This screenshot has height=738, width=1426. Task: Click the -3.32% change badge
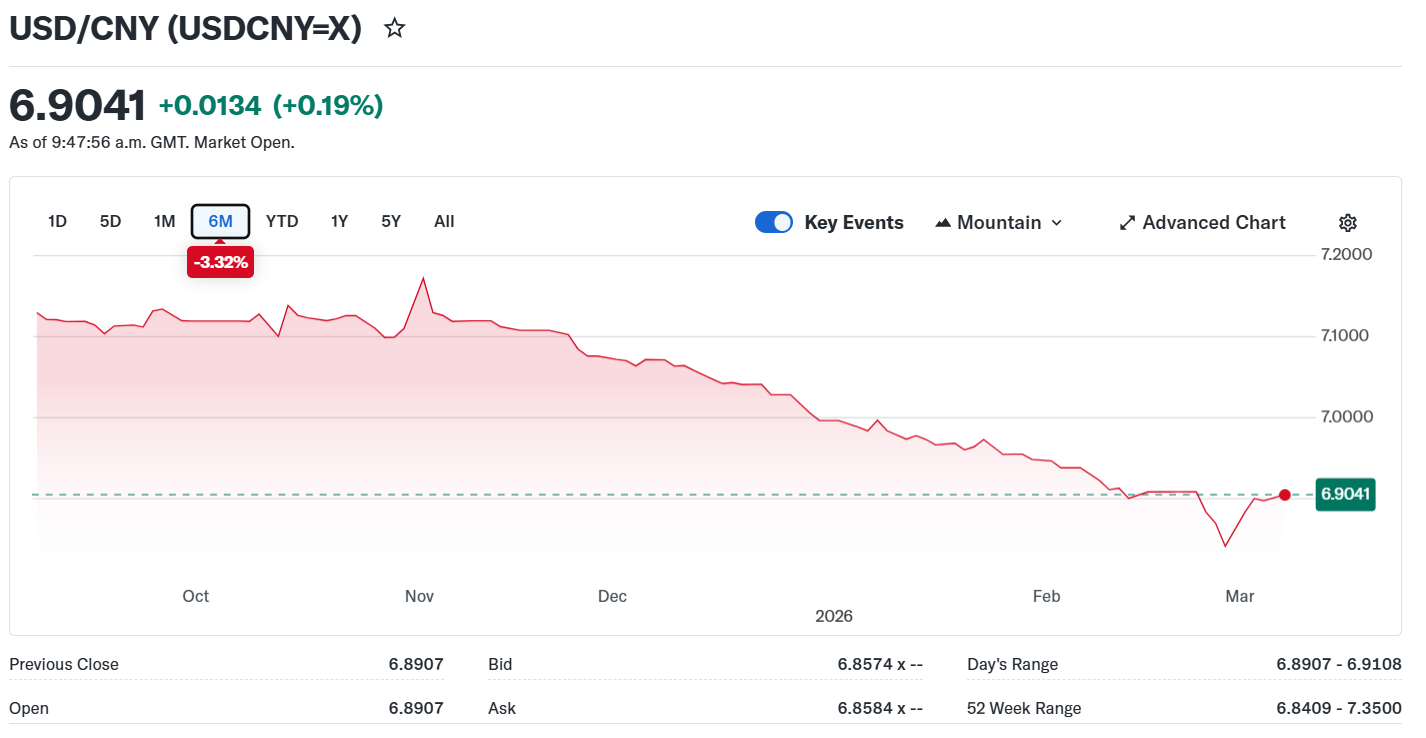220,262
